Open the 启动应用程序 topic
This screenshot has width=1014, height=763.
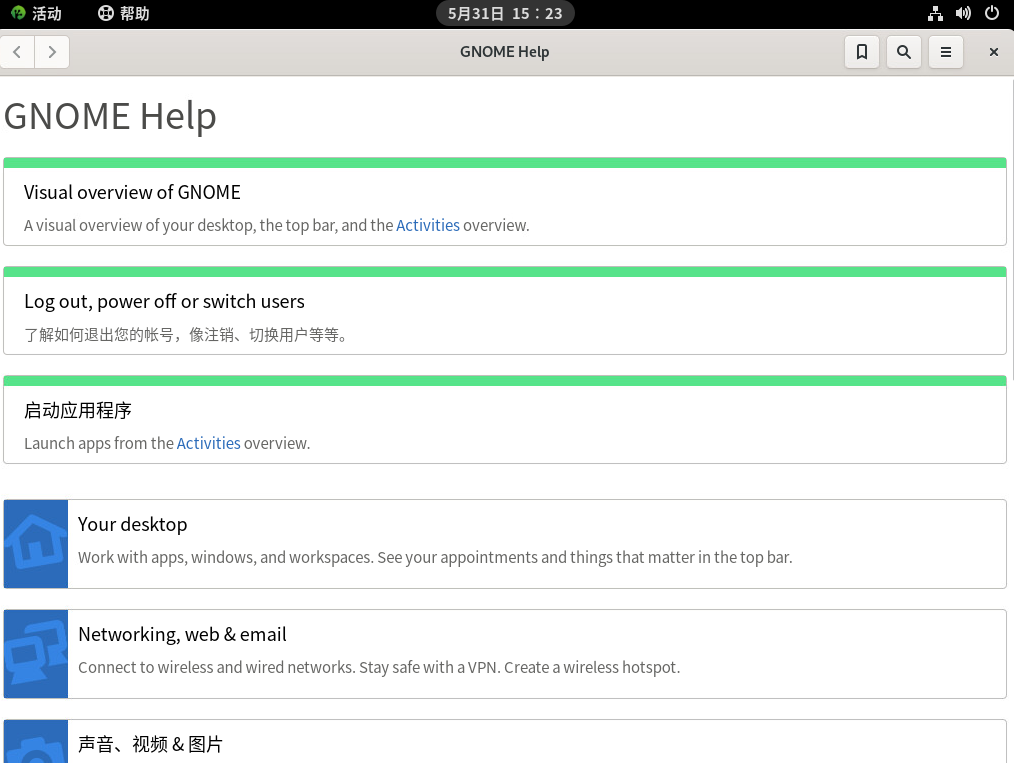(78, 410)
